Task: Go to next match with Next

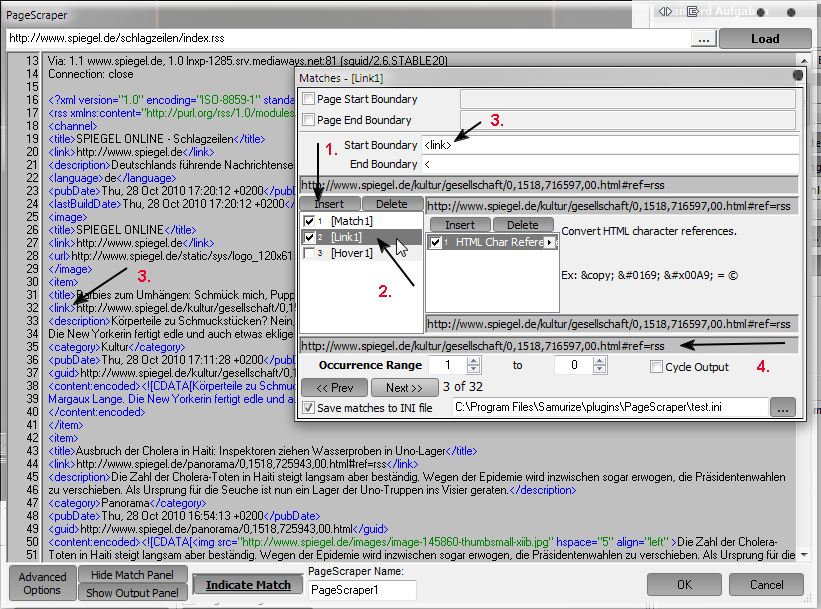Action: 404,387
